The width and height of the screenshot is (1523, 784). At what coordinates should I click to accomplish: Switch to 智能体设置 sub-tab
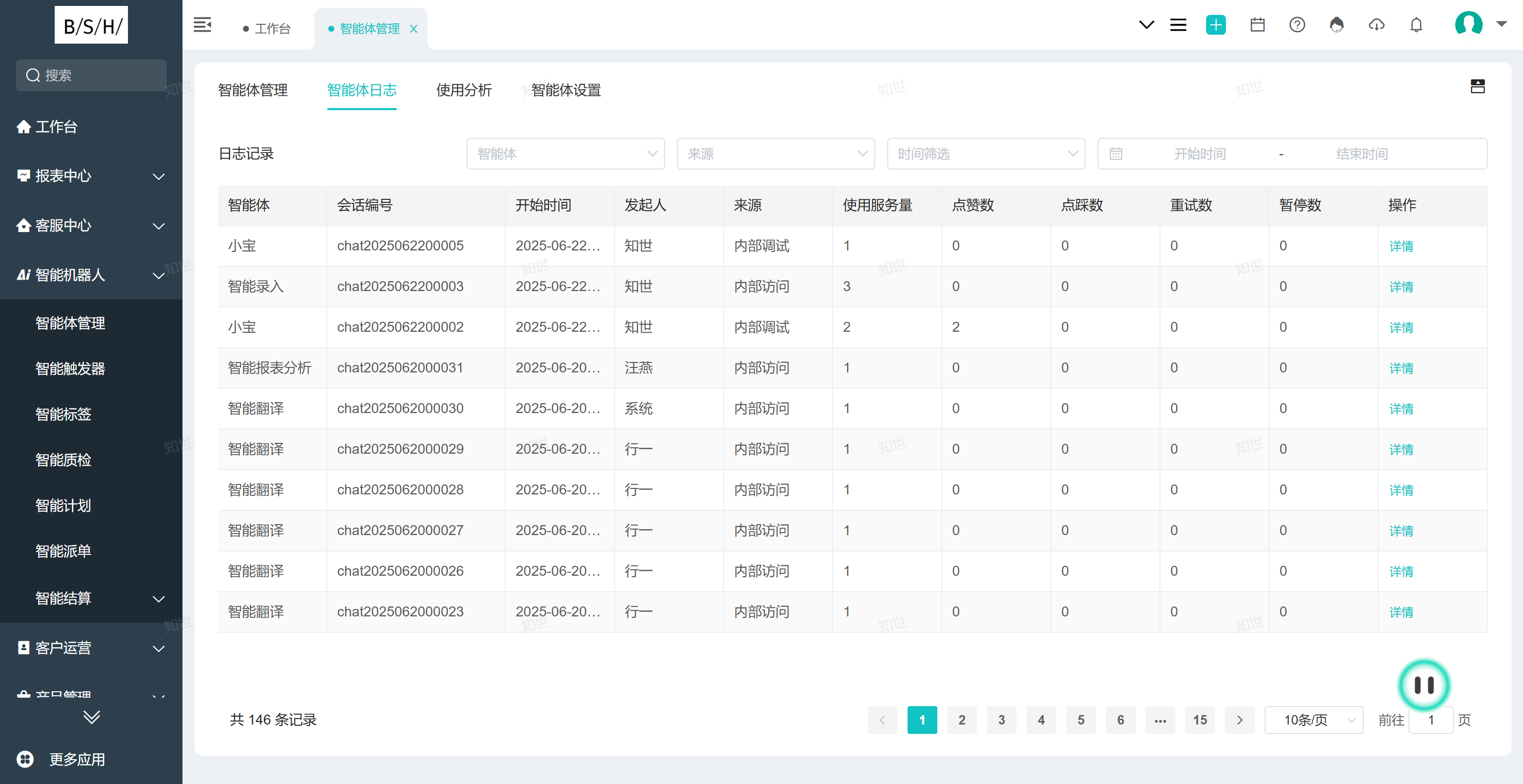pyautogui.click(x=566, y=90)
